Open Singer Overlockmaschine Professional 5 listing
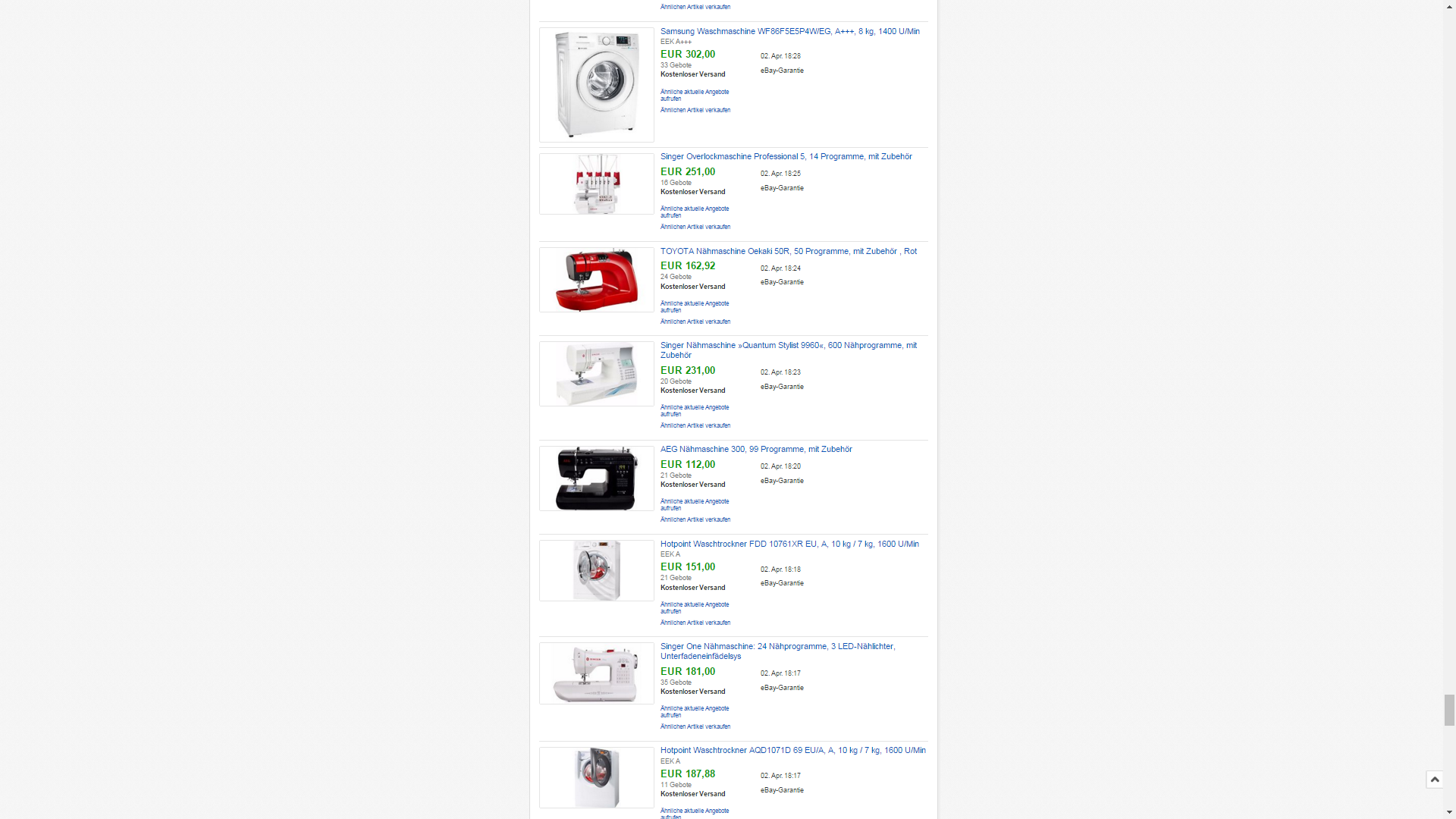Image resolution: width=1456 pixels, height=819 pixels. click(786, 156)
